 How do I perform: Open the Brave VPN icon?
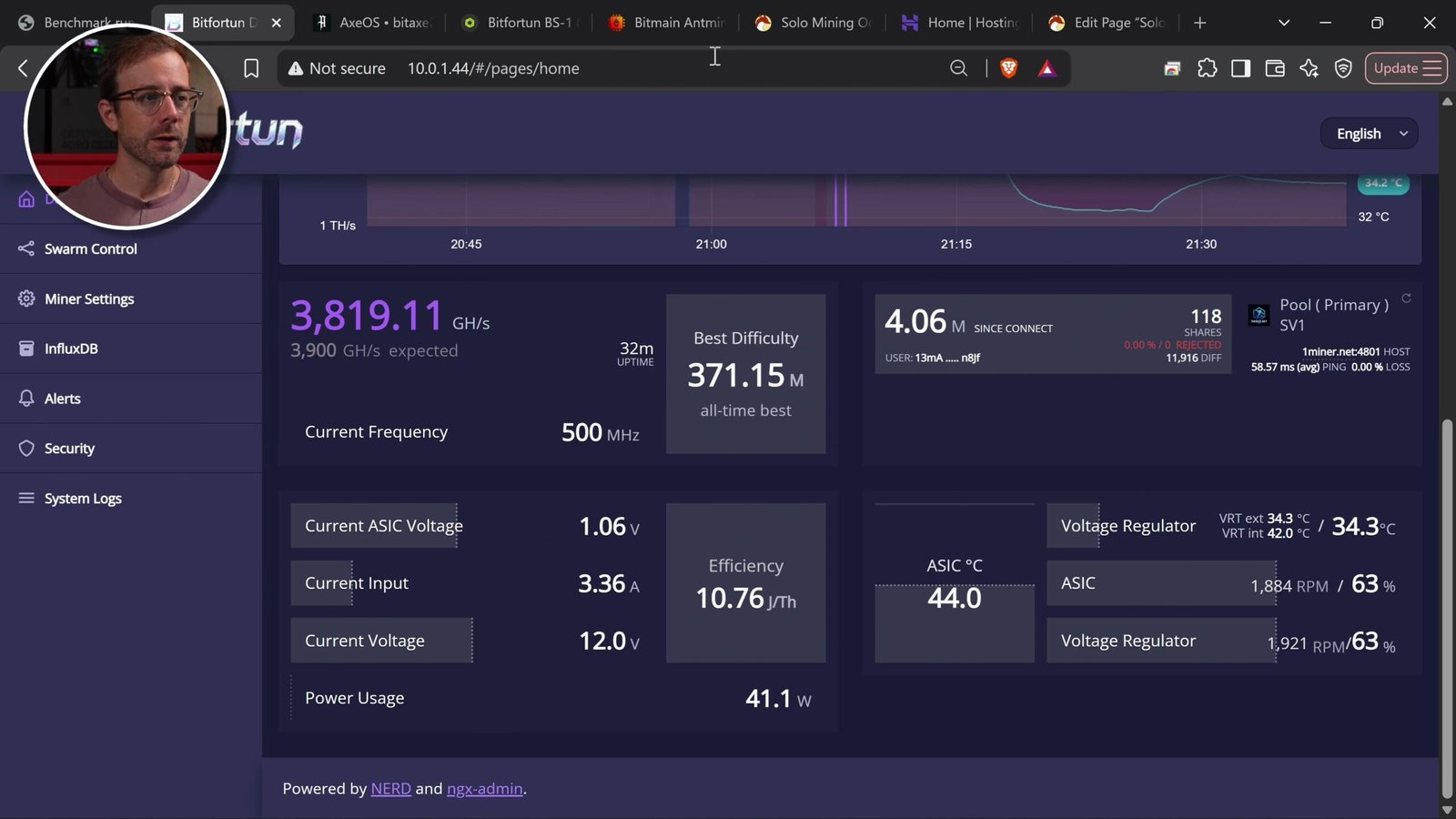click(1343, 68)
